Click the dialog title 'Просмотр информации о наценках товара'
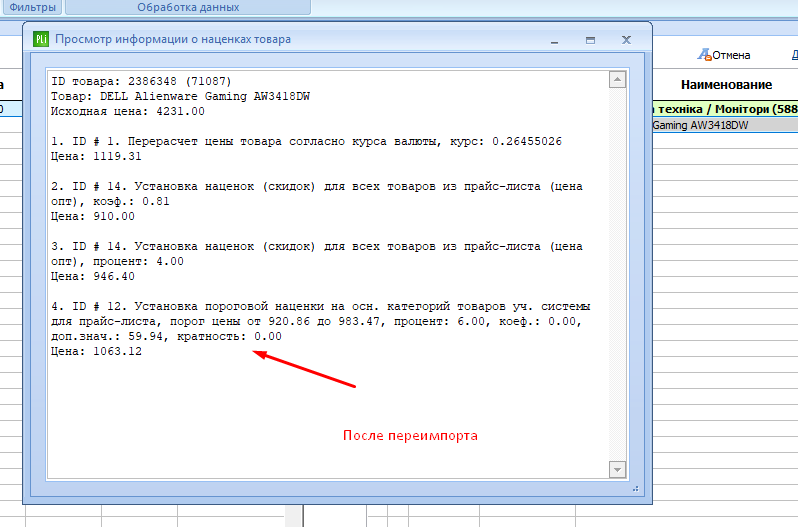798x527 pixels. click(173, 39)
